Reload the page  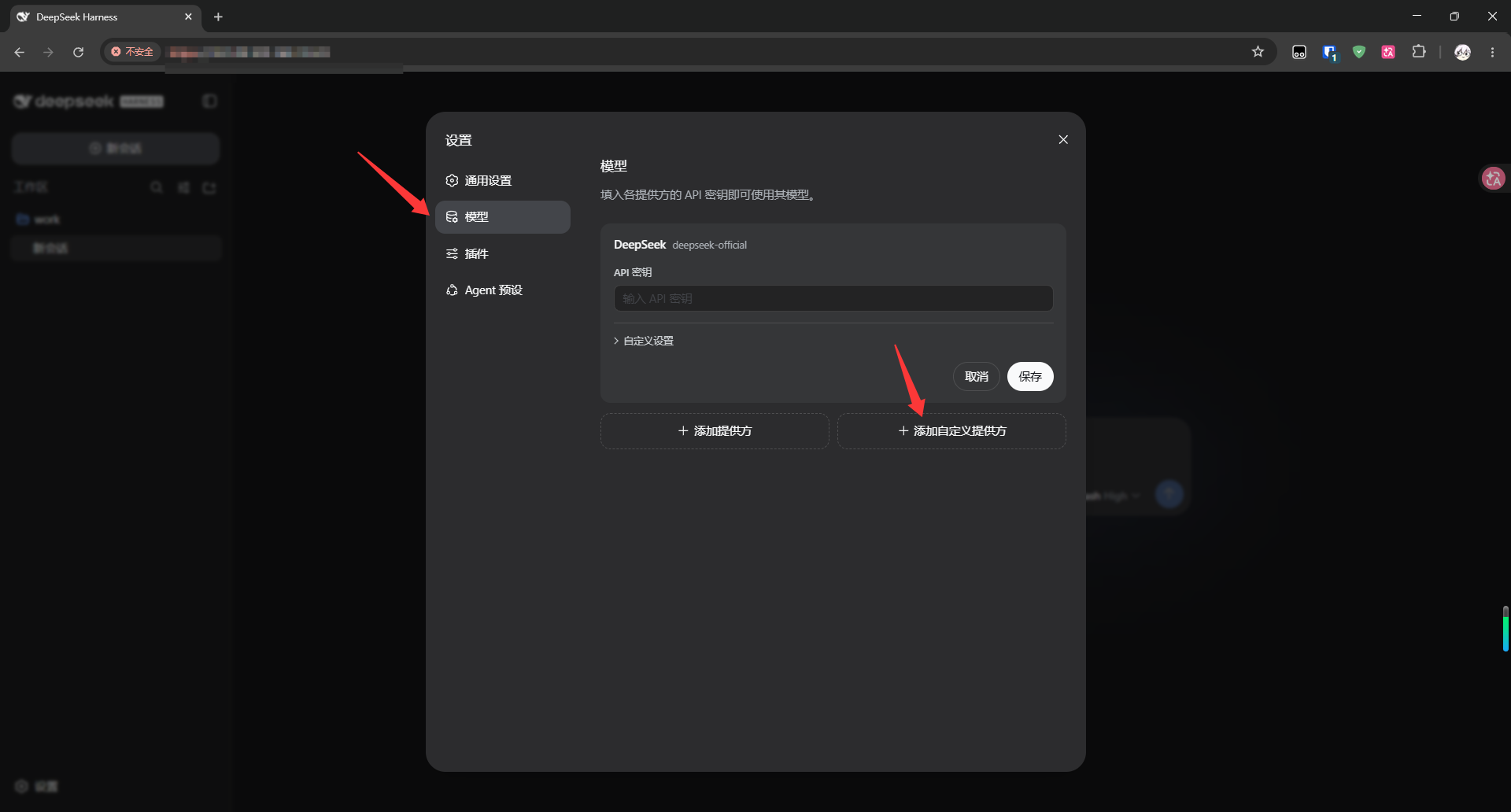coord(78,52)
